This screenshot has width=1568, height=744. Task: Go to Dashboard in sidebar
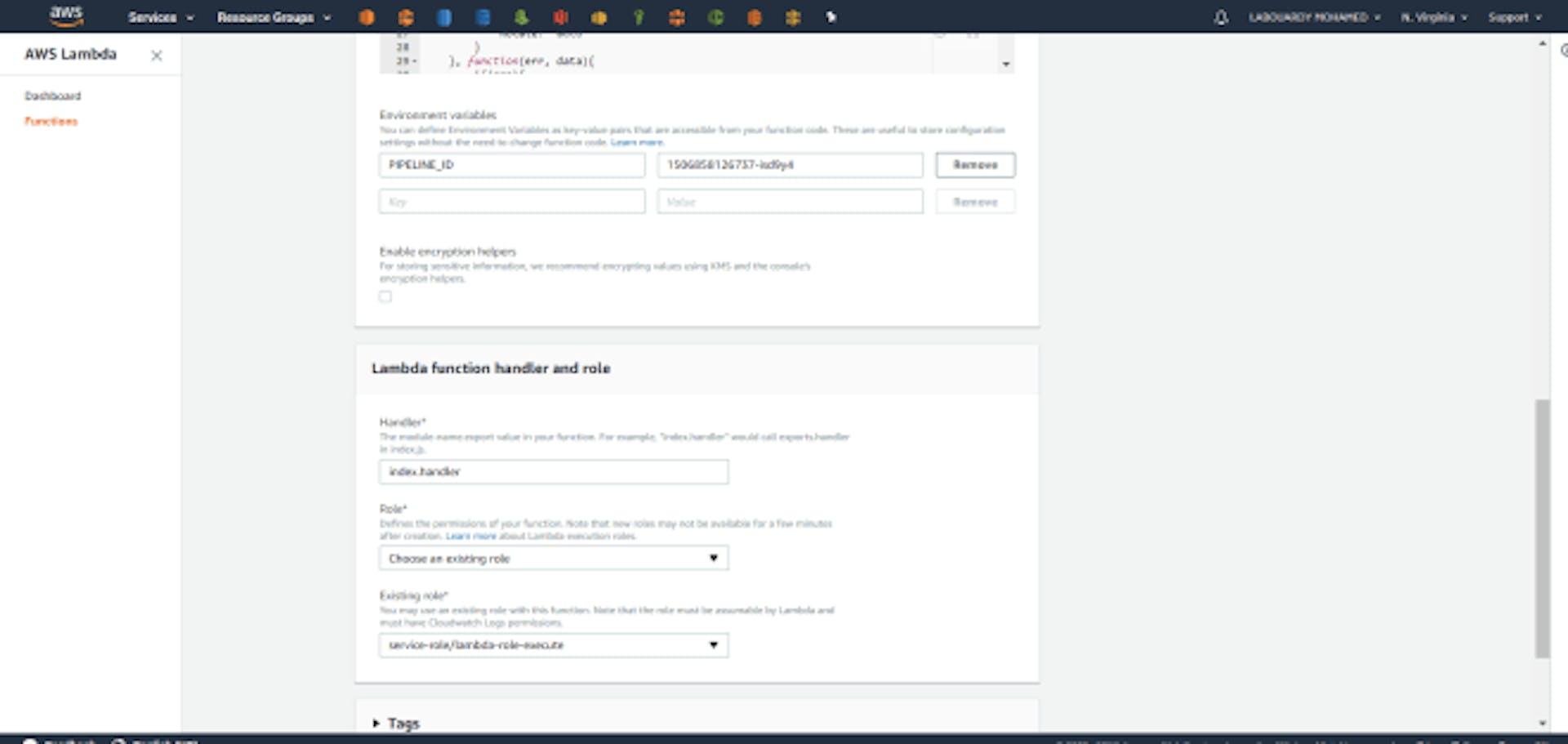point(53,96)
